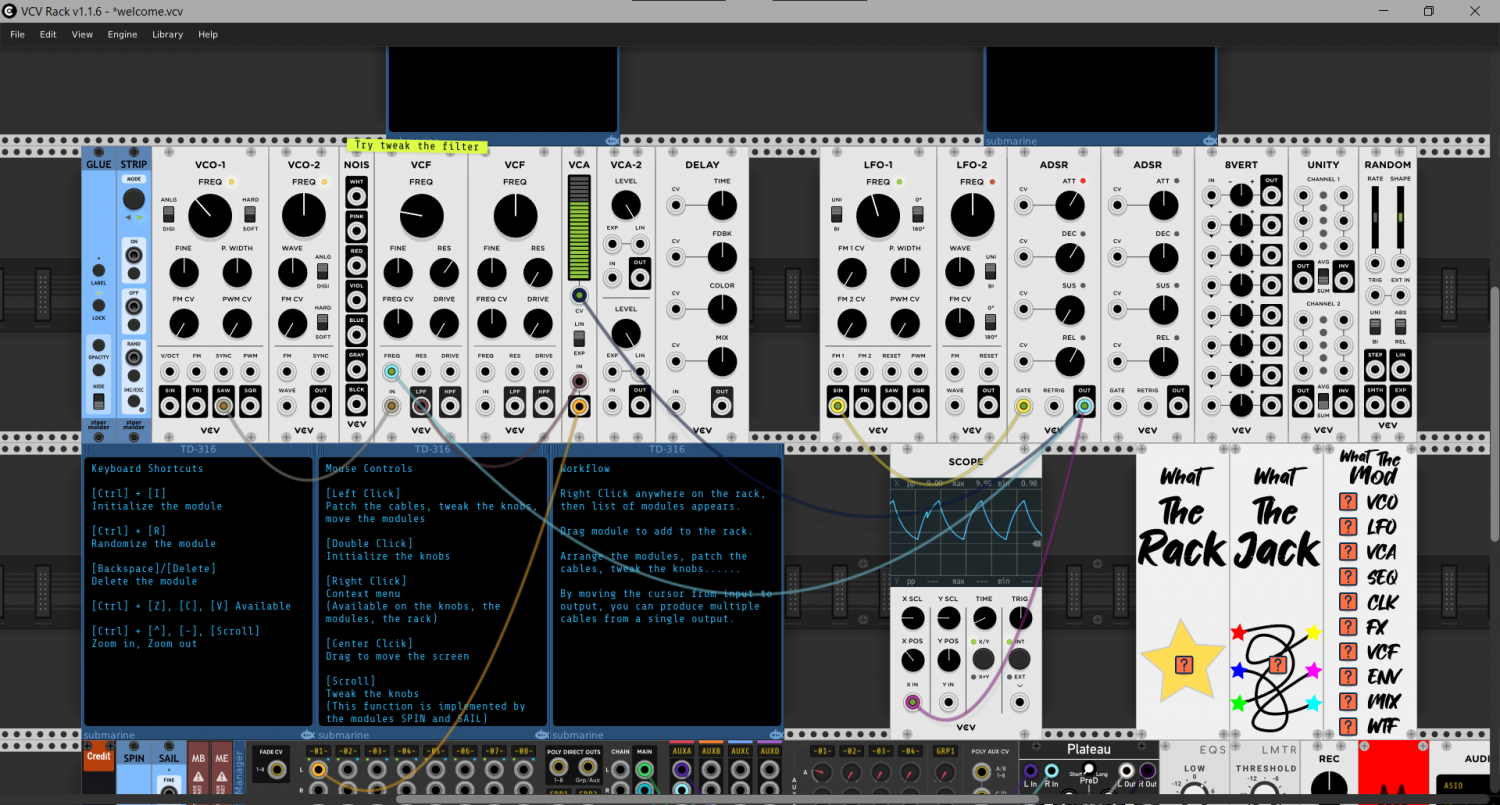1500x805 pixels.
Task: Open the Help menu
Action: click(x=208, y=34)
